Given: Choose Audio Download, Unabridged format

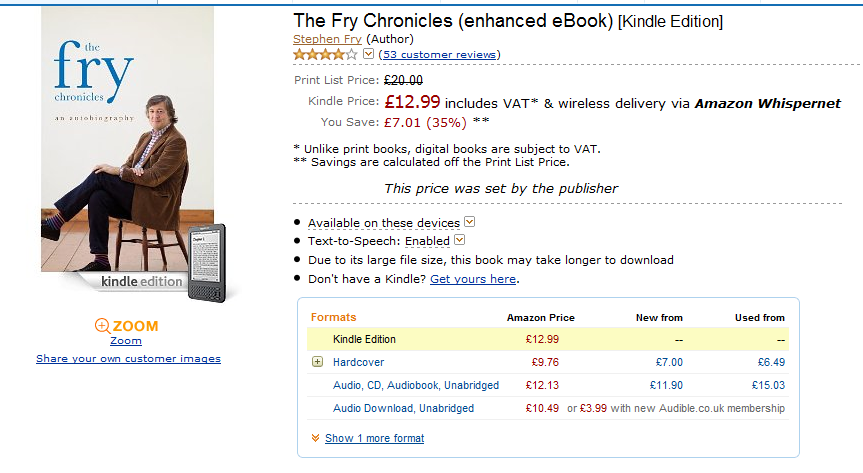Looking at the screenshot, I should click(x=403, y=408).
